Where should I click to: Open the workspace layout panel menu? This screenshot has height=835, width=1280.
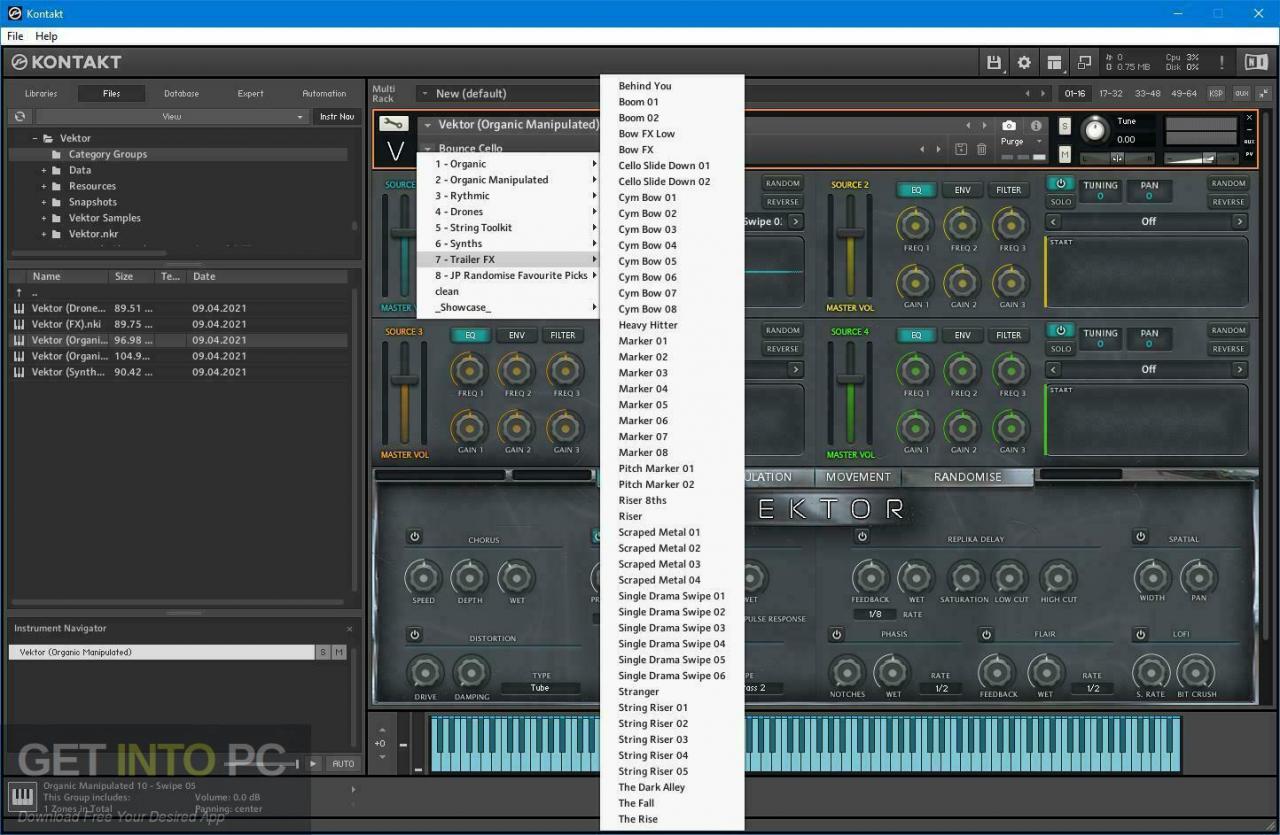coord(1054,62)
